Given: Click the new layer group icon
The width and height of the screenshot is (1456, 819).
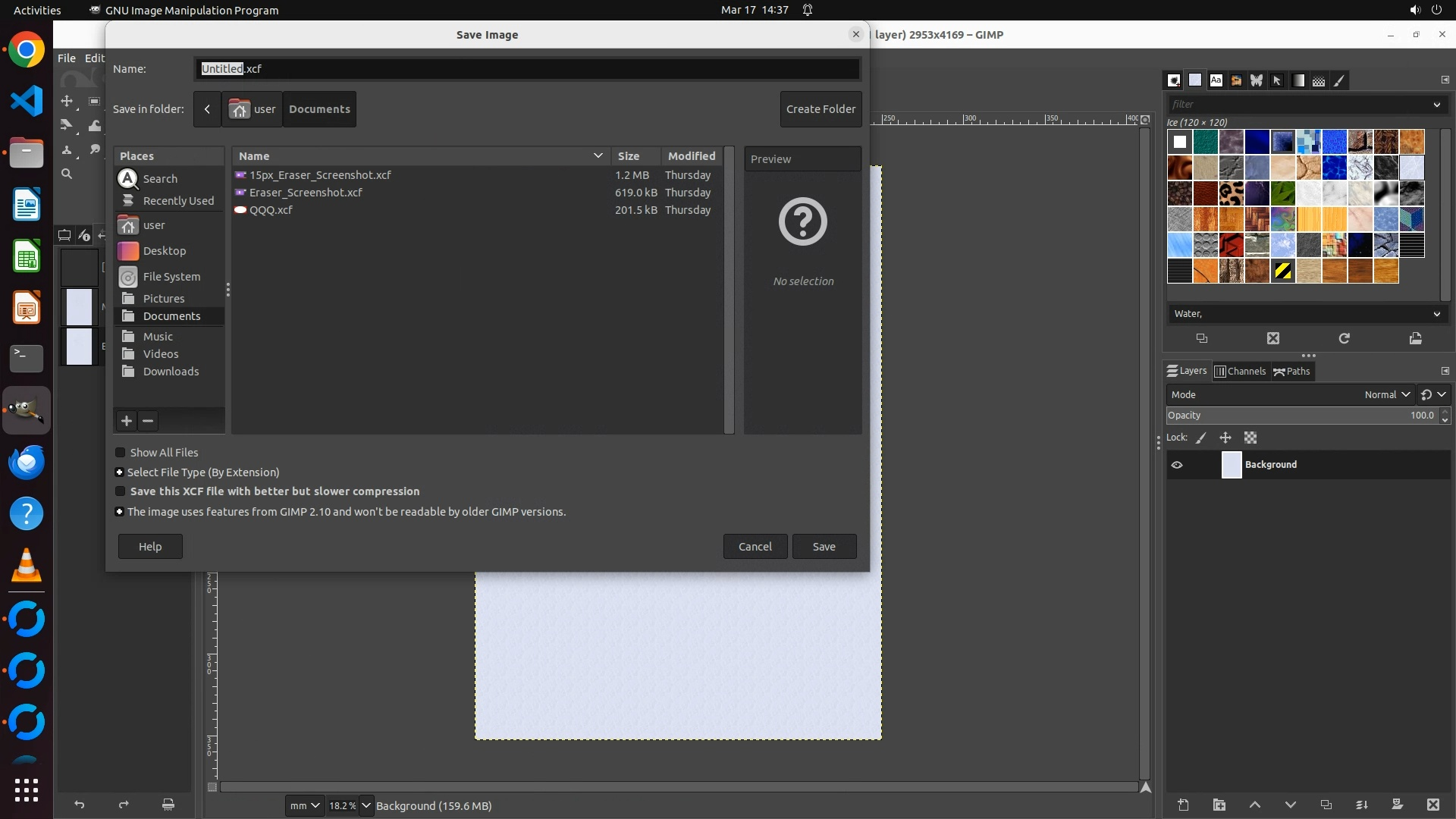Looking at the screenshot, I should click(1219, 805).
